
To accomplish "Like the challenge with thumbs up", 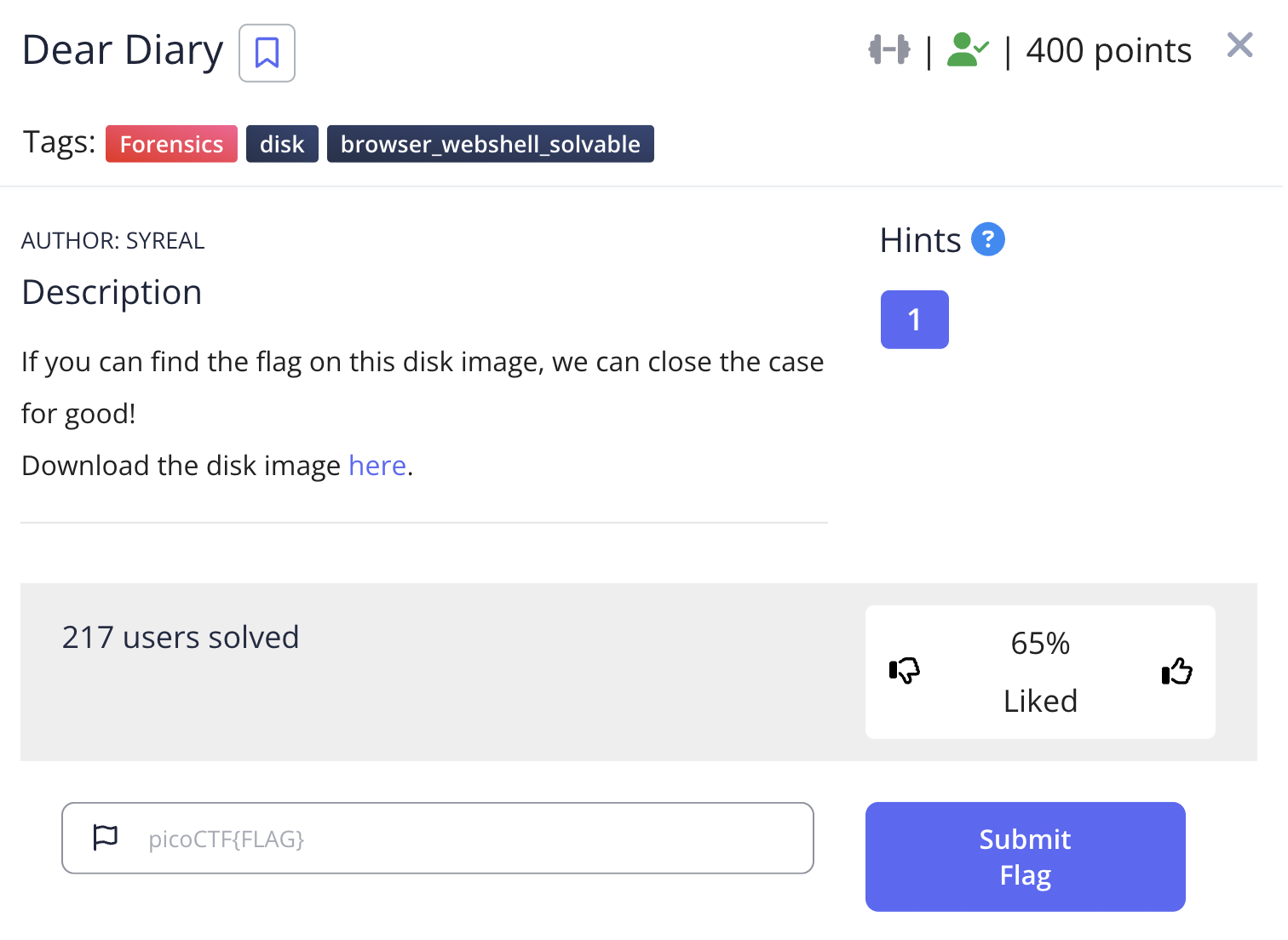I will (x=1176, y=671).
